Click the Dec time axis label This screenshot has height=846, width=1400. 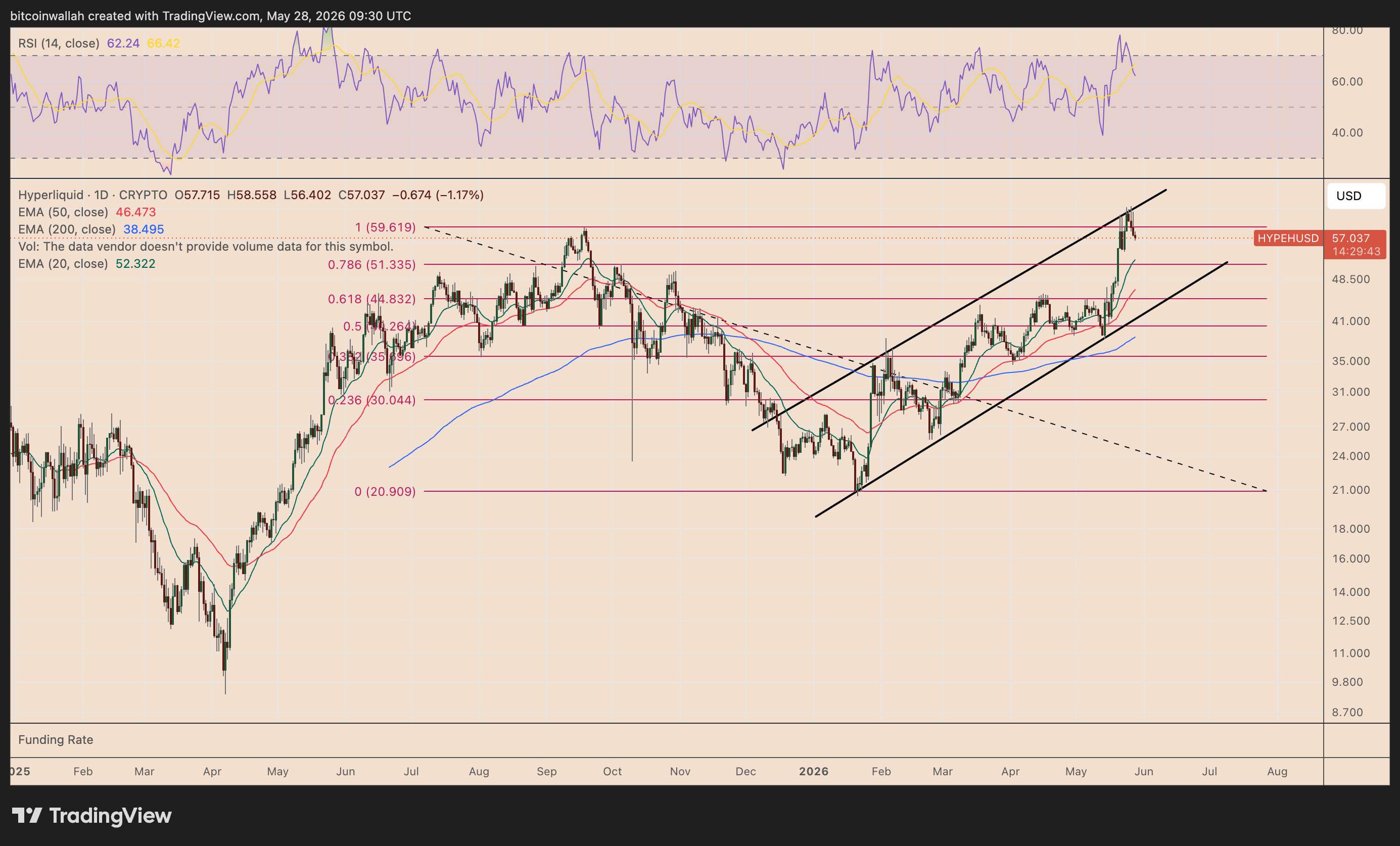pyautogui.click(x=745, y=772)
